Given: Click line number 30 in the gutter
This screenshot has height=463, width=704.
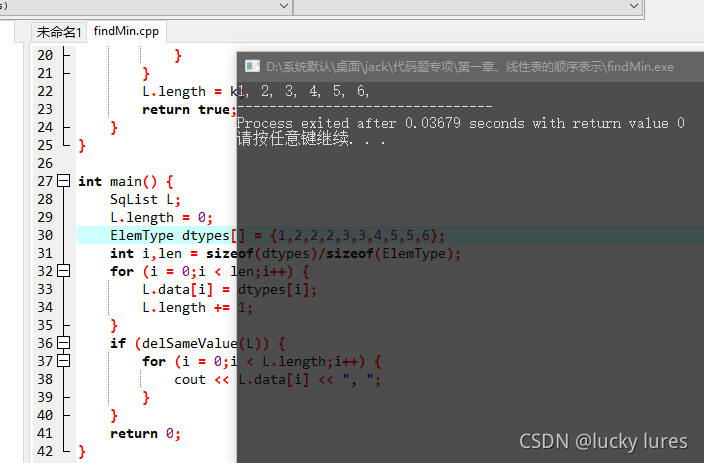Looking at the screenshot, I should [45, 235].
